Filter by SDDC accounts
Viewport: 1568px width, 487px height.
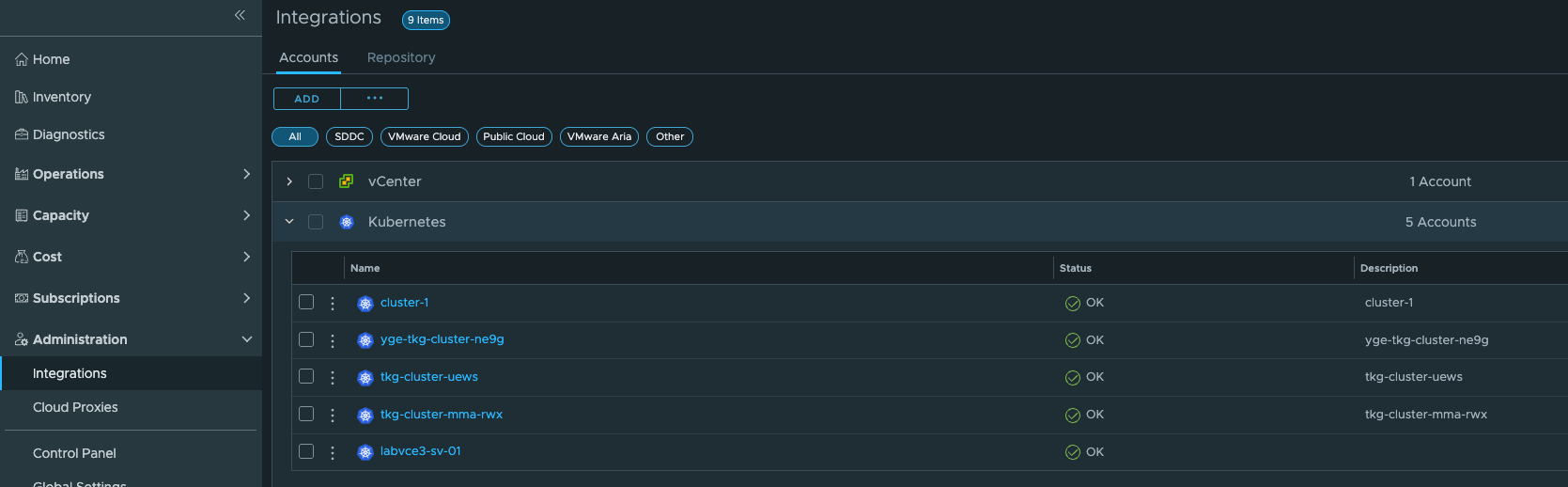349,136
